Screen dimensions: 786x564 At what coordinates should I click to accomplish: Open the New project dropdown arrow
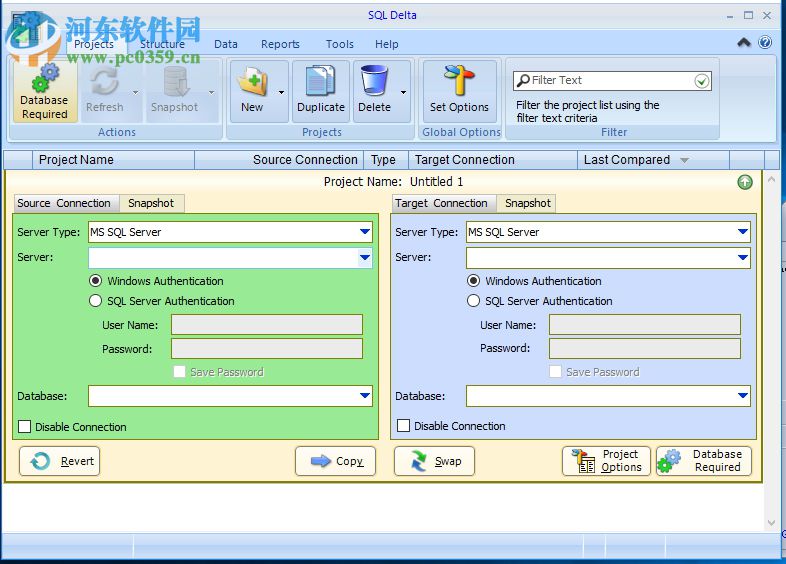click(x=281, y=92)
